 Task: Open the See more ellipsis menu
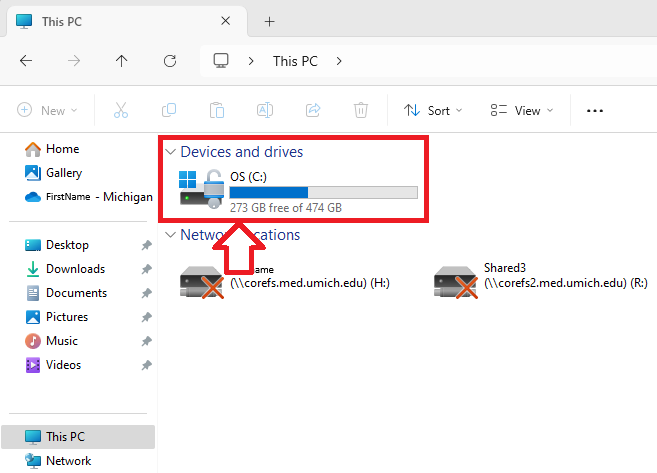click(x=595, y=110)
